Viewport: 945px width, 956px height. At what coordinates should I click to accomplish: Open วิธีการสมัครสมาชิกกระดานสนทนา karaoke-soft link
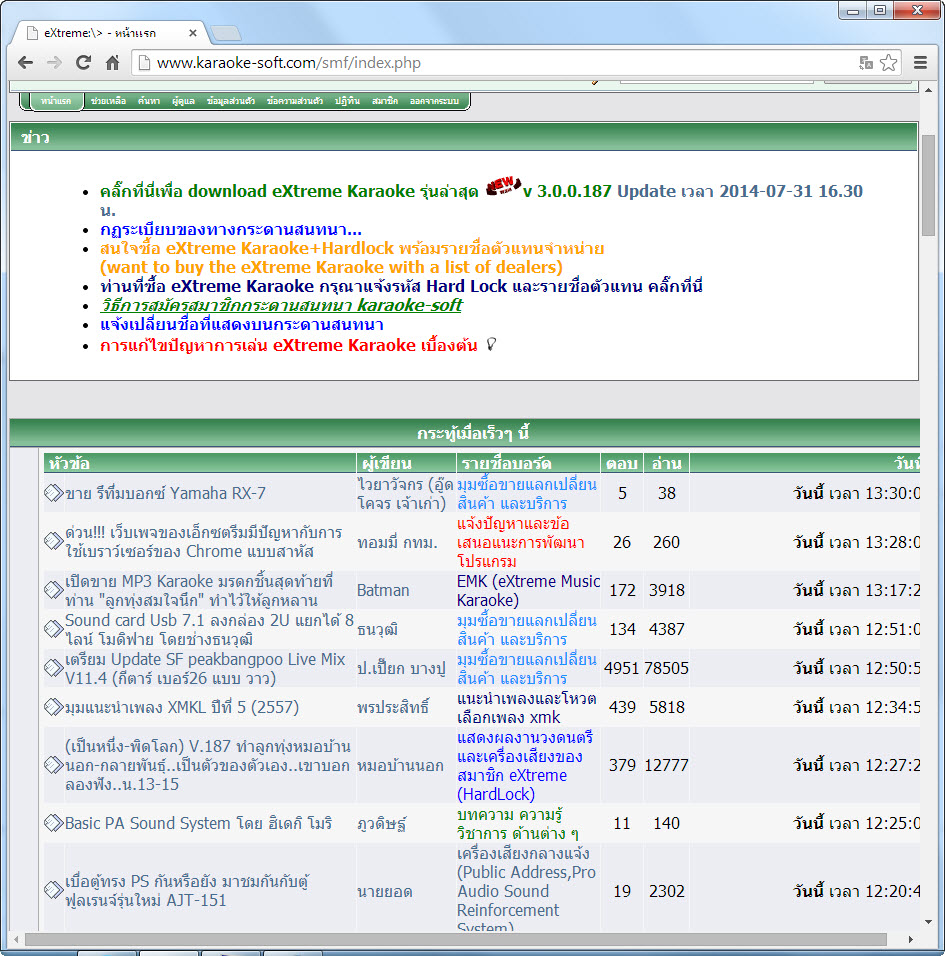(281, 305)
